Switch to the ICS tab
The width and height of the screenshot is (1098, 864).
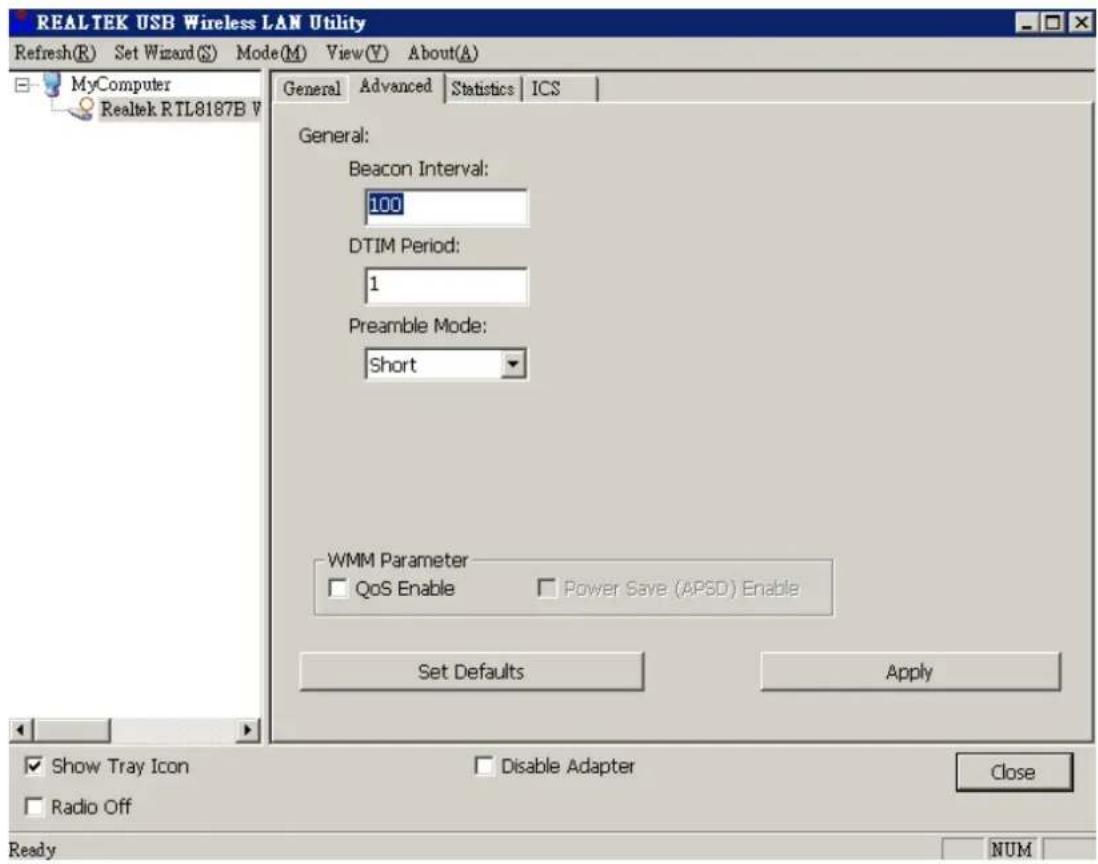click(559, 89)
